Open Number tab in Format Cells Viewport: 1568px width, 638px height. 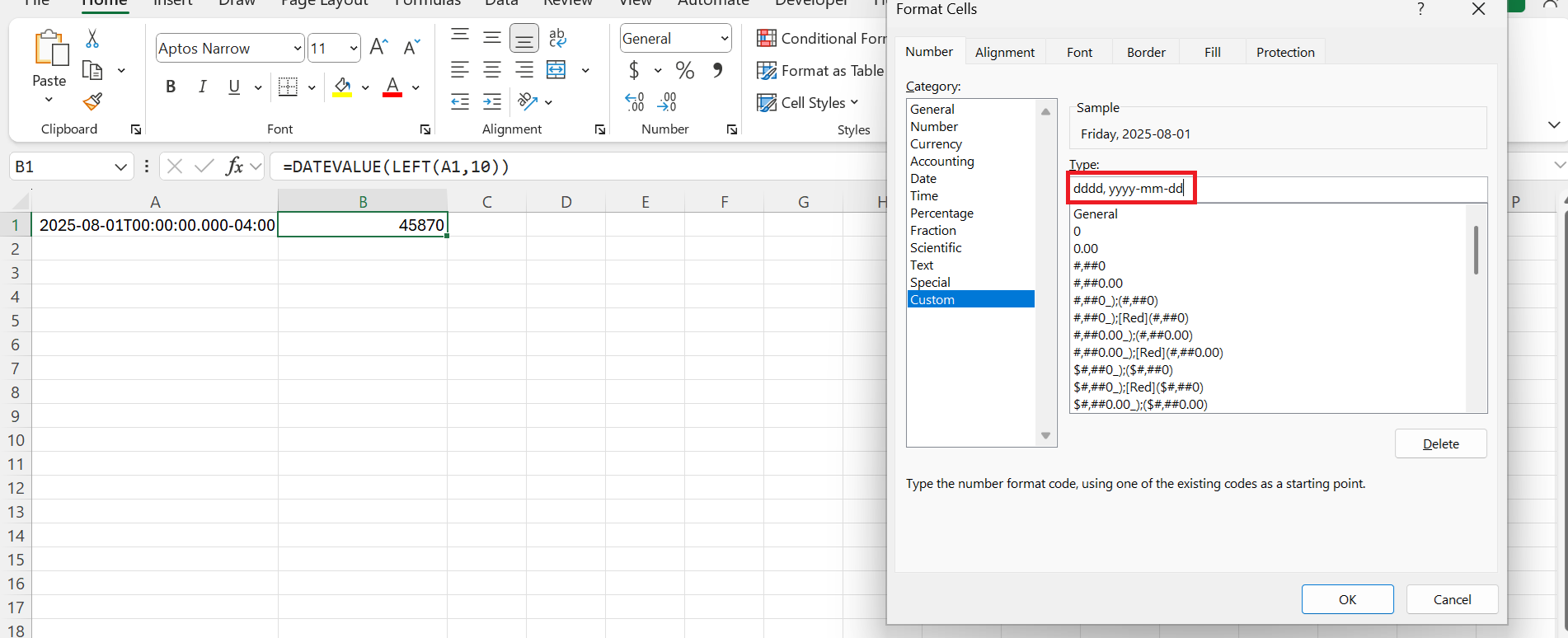coord(929,51)
